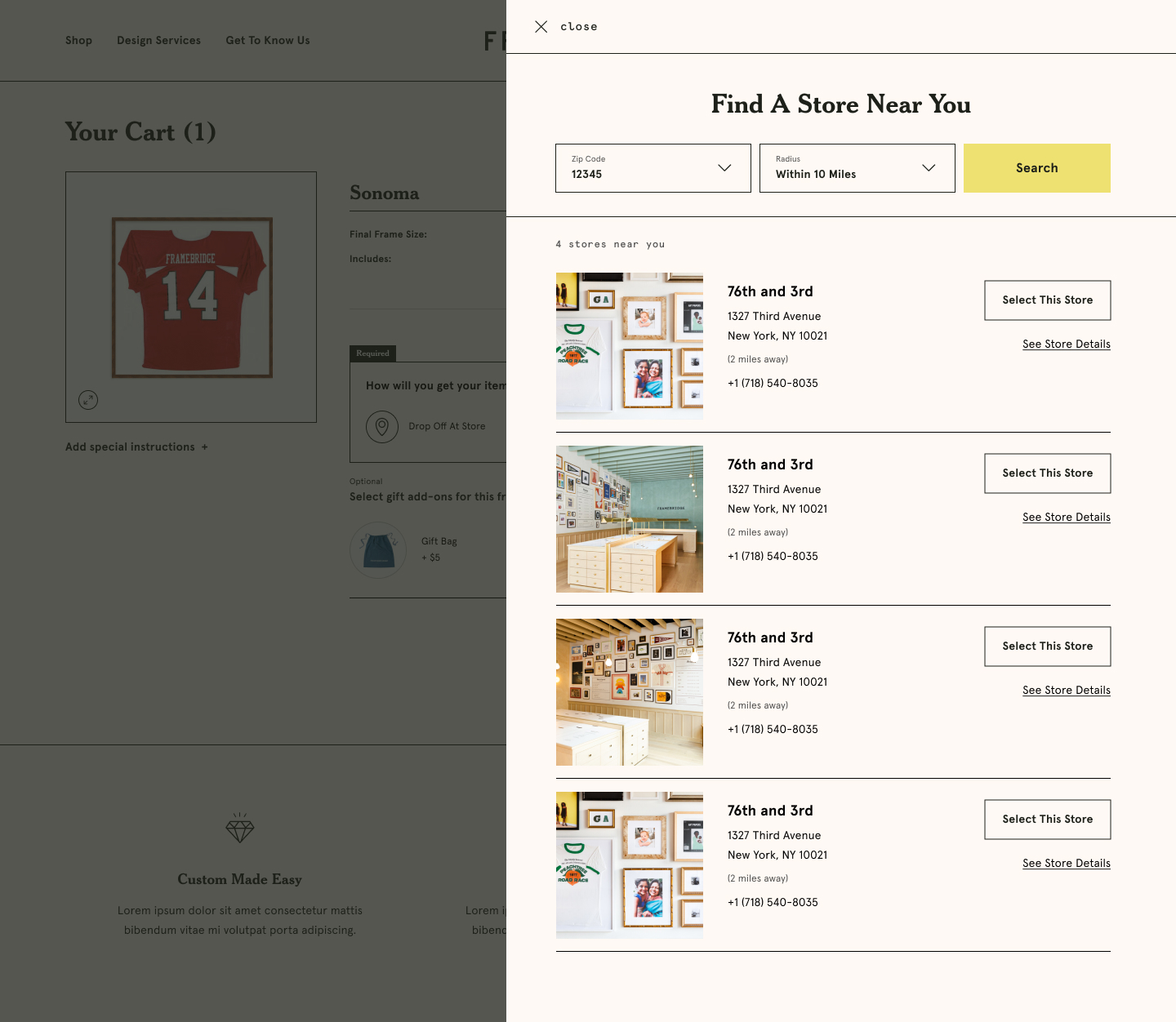Click the yellow Search button

tap(1036, 168)
